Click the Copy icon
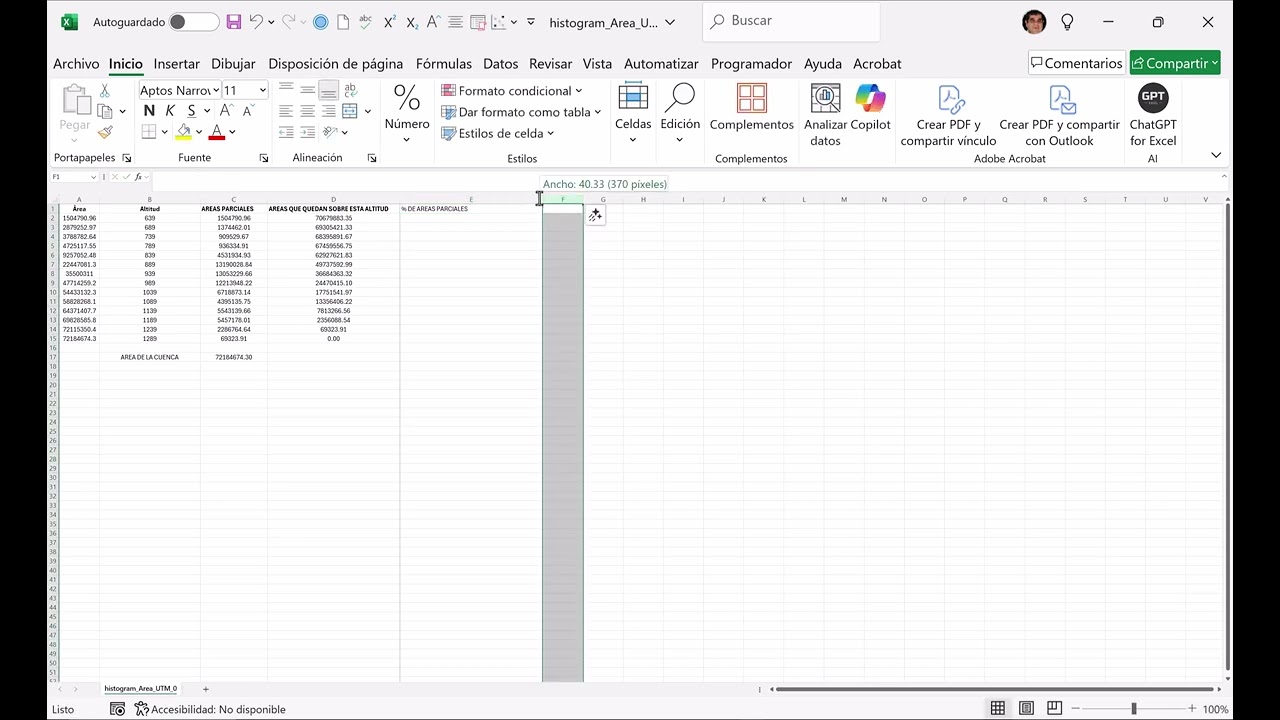Viewport: 1280px width, 720px height. coord(105,111)
